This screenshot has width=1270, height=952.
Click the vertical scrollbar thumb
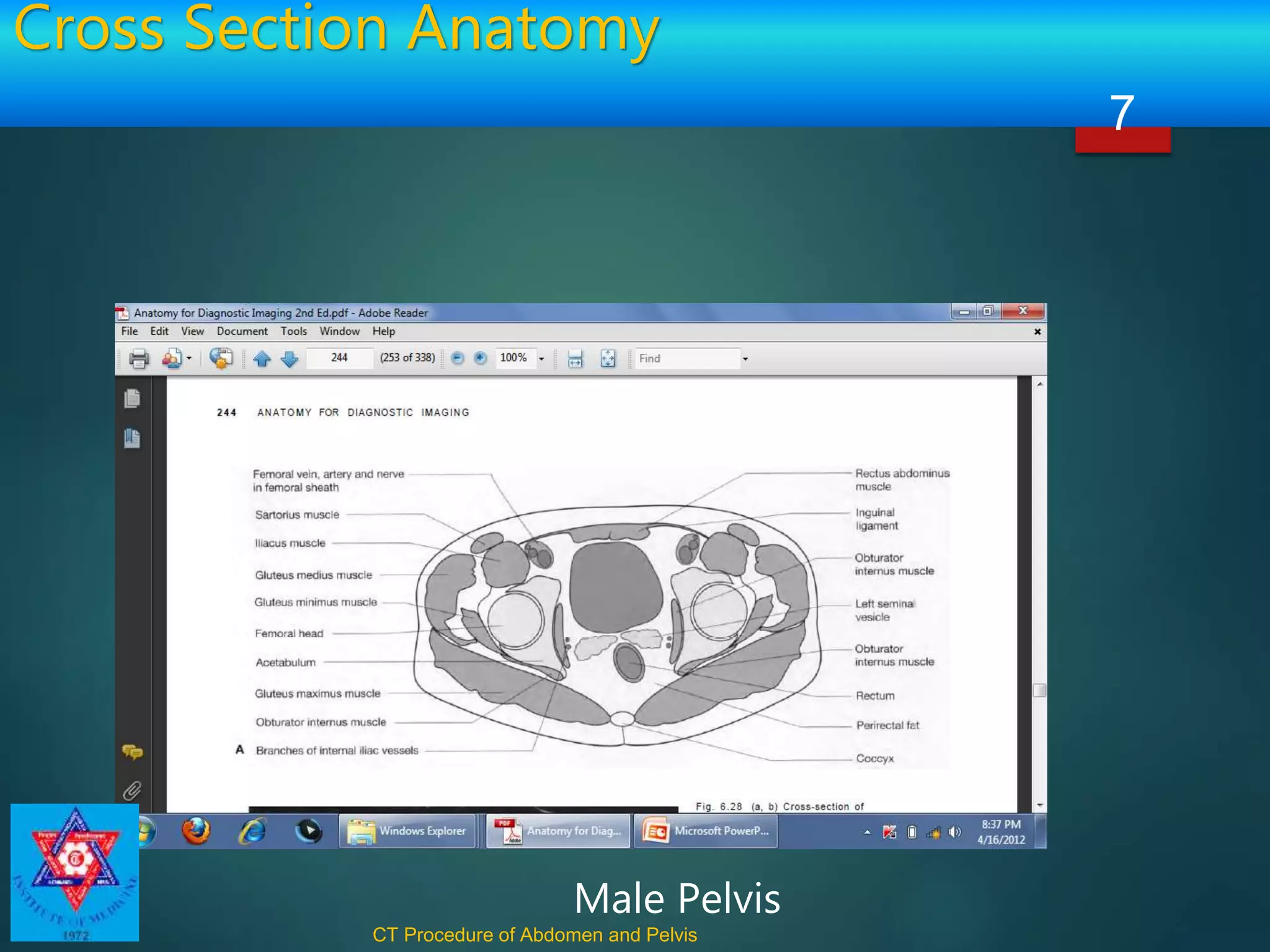(x=1040, y=690)
